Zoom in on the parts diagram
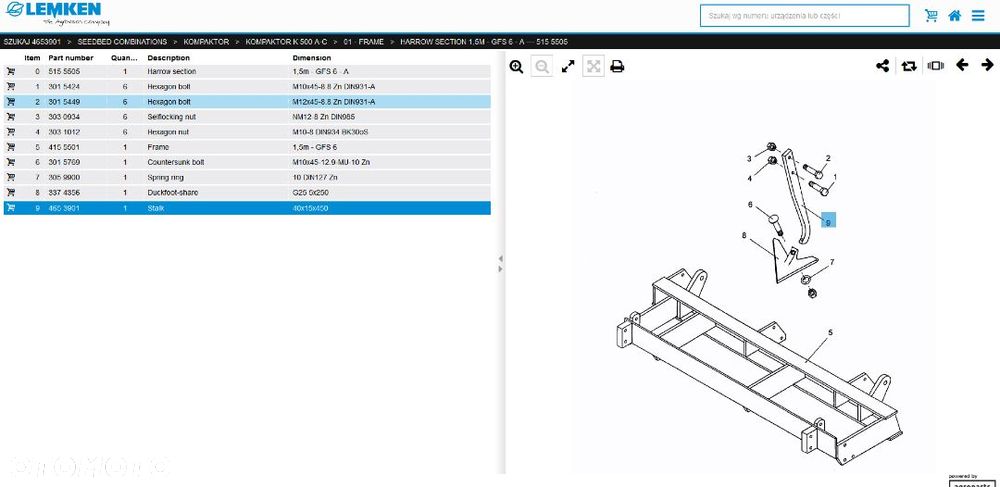 [517, 66]
